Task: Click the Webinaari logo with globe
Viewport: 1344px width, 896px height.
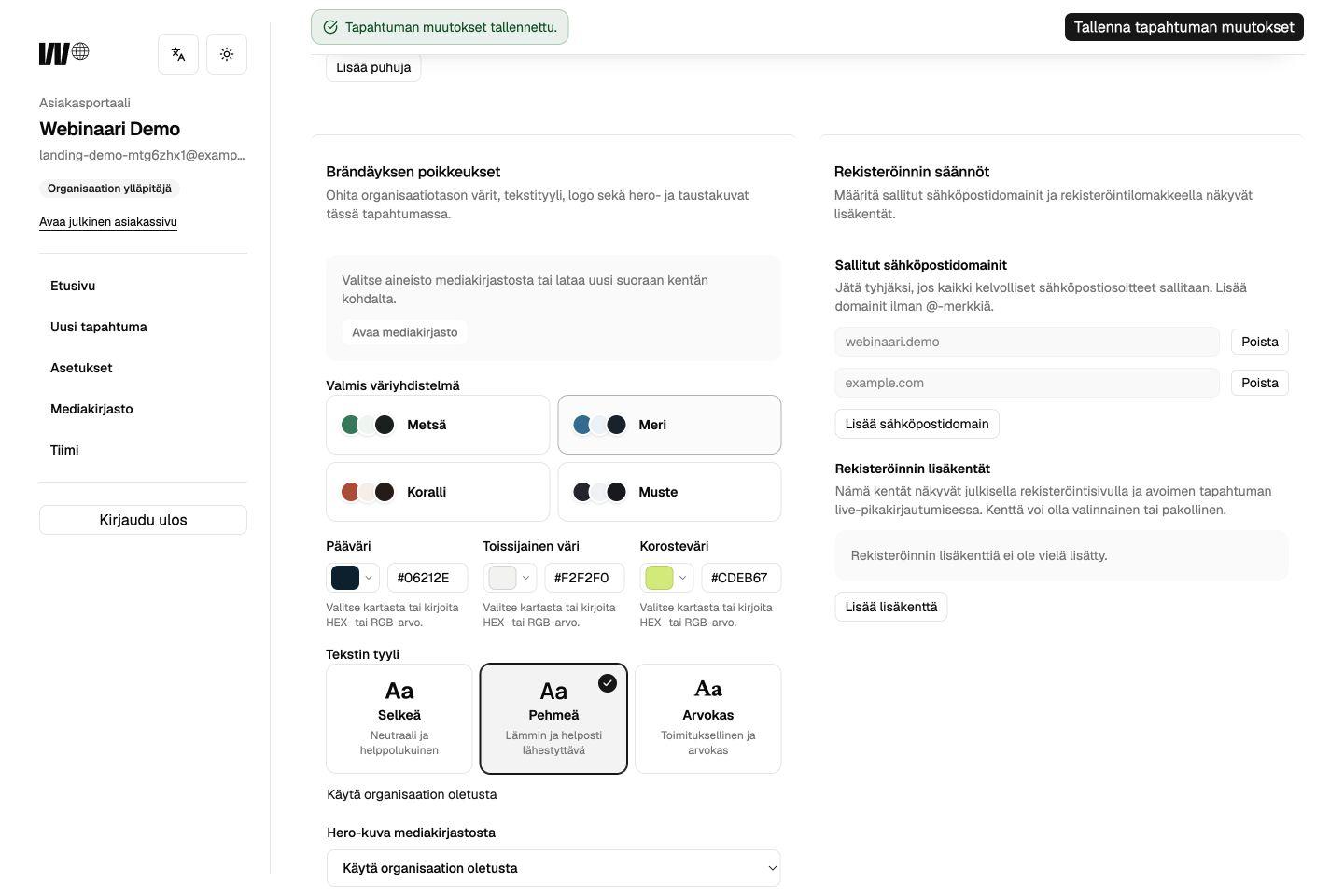Action: pyautogui.click(x=63, y=53)
